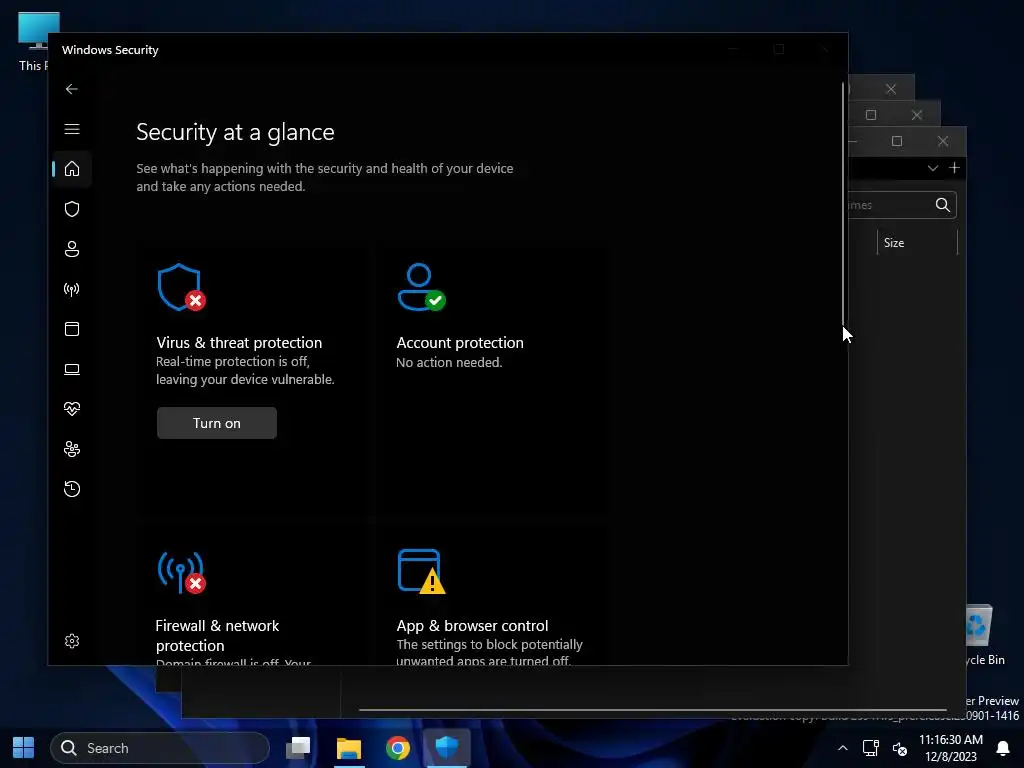Expand the chevron dropdown in the background window tab bar
Viewport: 1024px width, 768px height.
(x=933, y=168)
